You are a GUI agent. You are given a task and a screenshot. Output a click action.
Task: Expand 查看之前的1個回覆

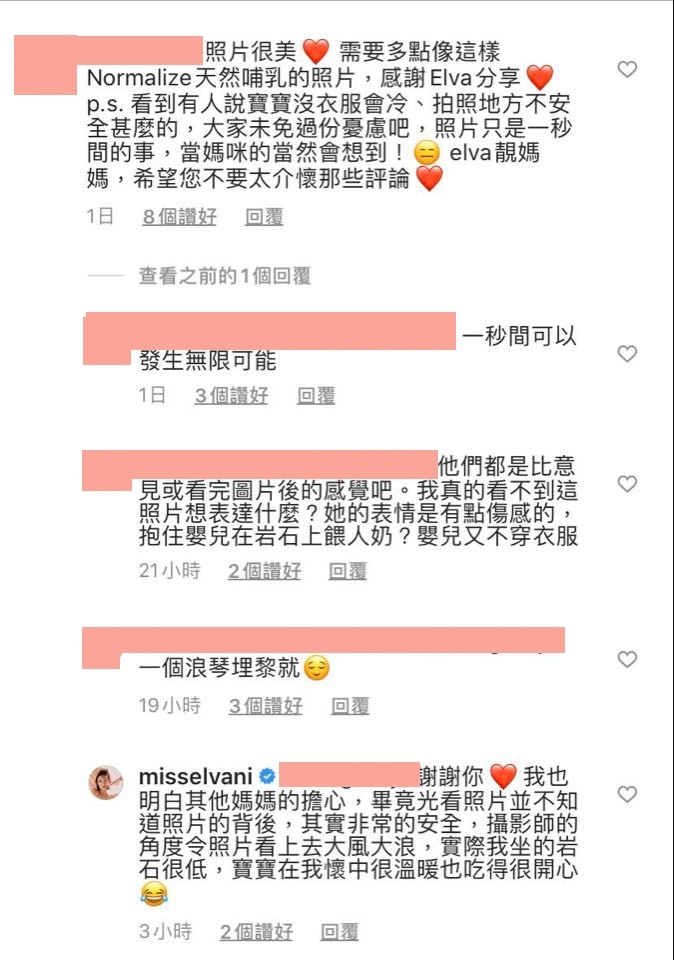(x=225, y=276)
